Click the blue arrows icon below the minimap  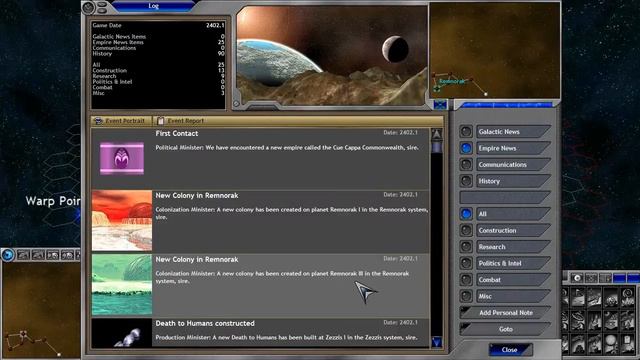440,105
